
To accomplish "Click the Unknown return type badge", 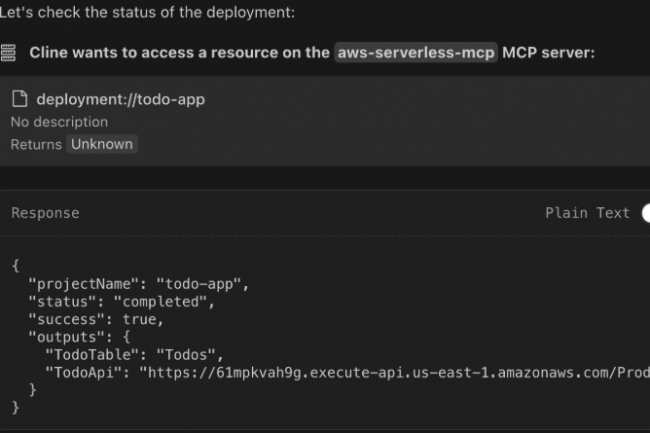I will pyautogui.click(x=101, y=144).
